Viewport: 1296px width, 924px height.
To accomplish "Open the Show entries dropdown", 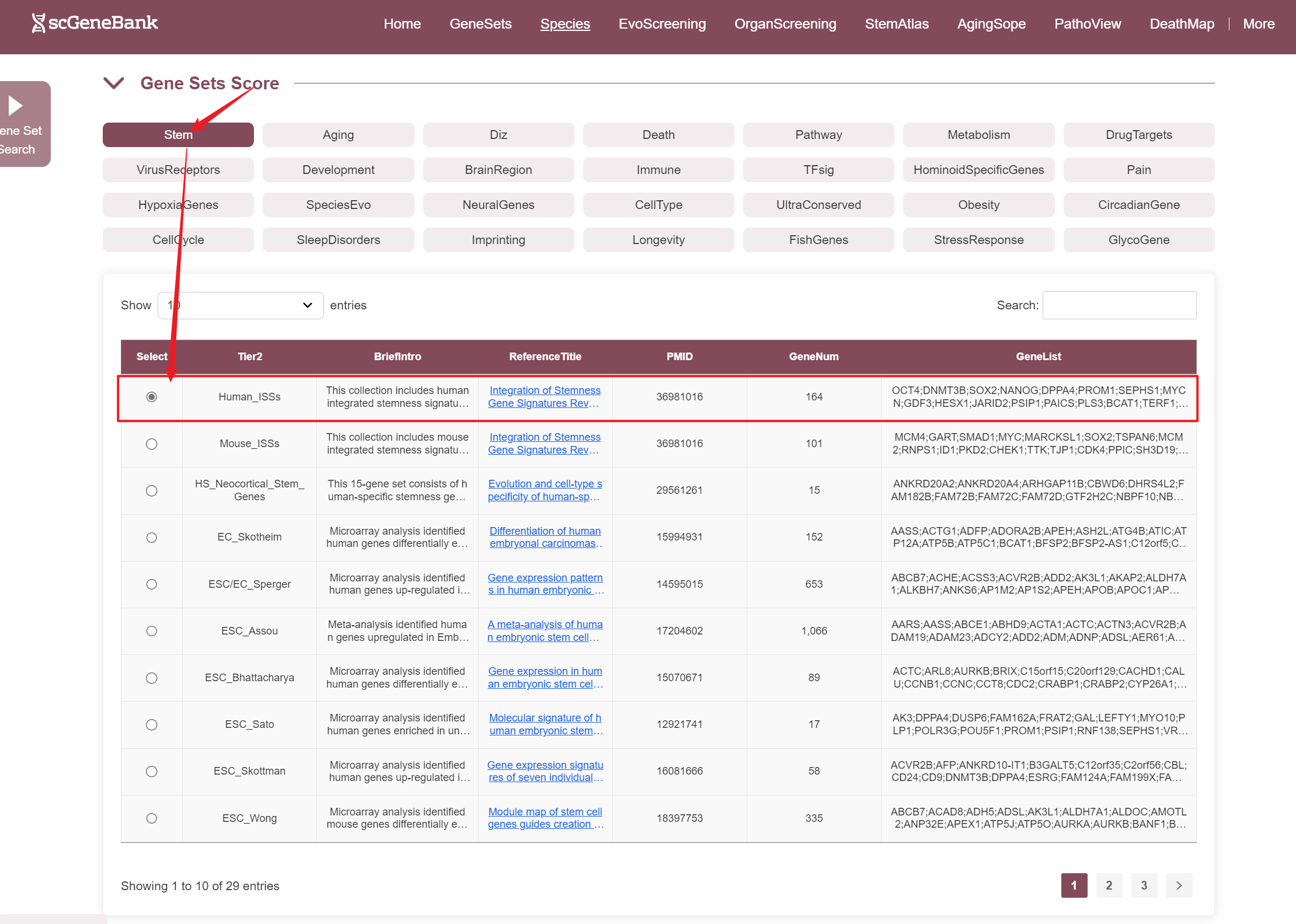I will point(241,305).
